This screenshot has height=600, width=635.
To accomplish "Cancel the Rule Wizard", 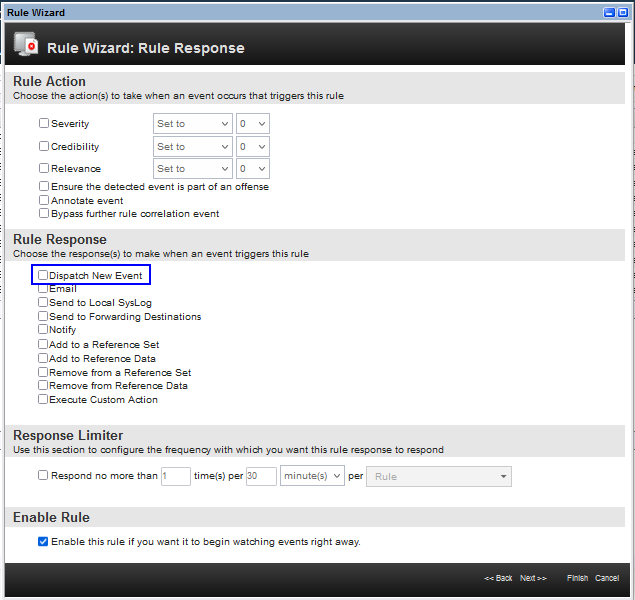I will click(x=607, y=578).
